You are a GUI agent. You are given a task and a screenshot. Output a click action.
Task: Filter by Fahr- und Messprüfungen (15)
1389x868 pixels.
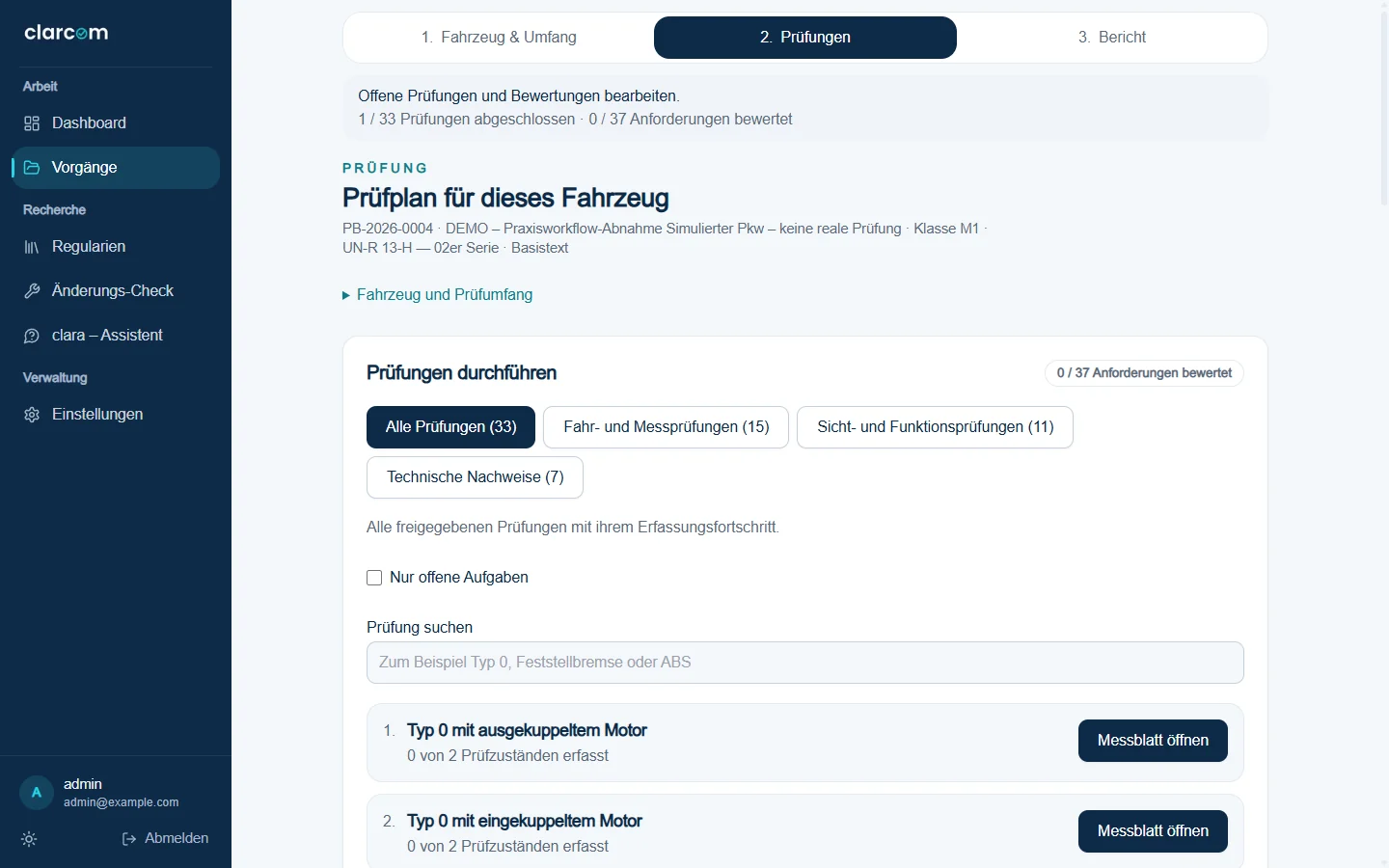pyautogui.click(x=667, y=427)
